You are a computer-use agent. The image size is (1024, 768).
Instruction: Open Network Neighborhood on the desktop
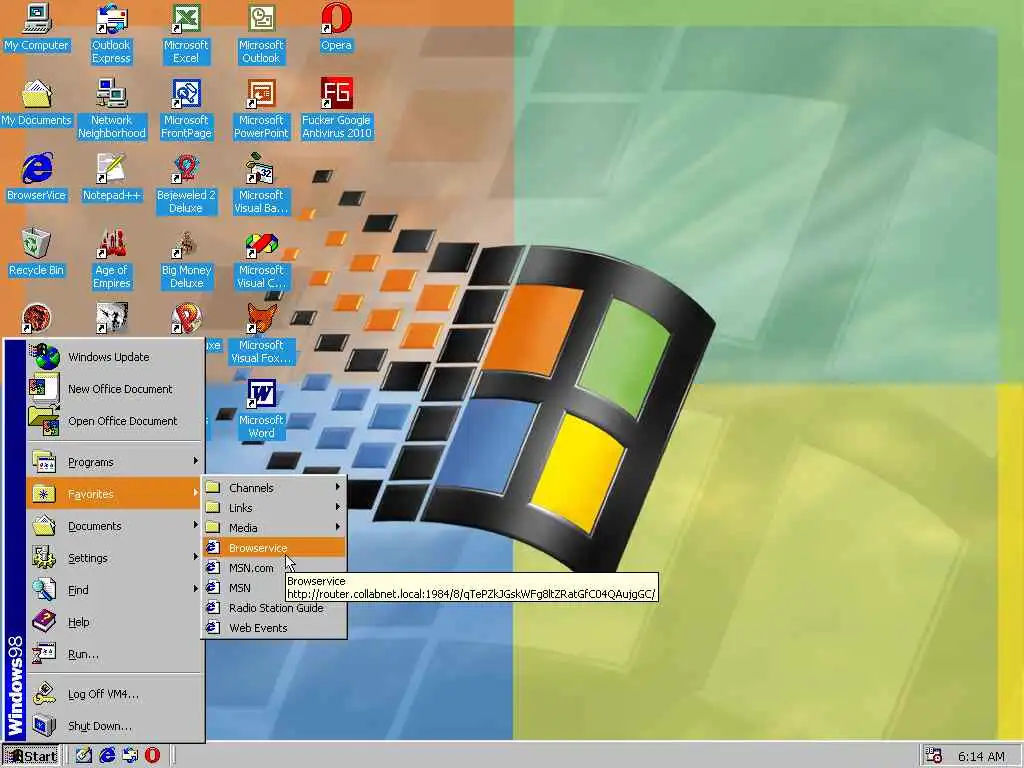(x=112, y=109)
